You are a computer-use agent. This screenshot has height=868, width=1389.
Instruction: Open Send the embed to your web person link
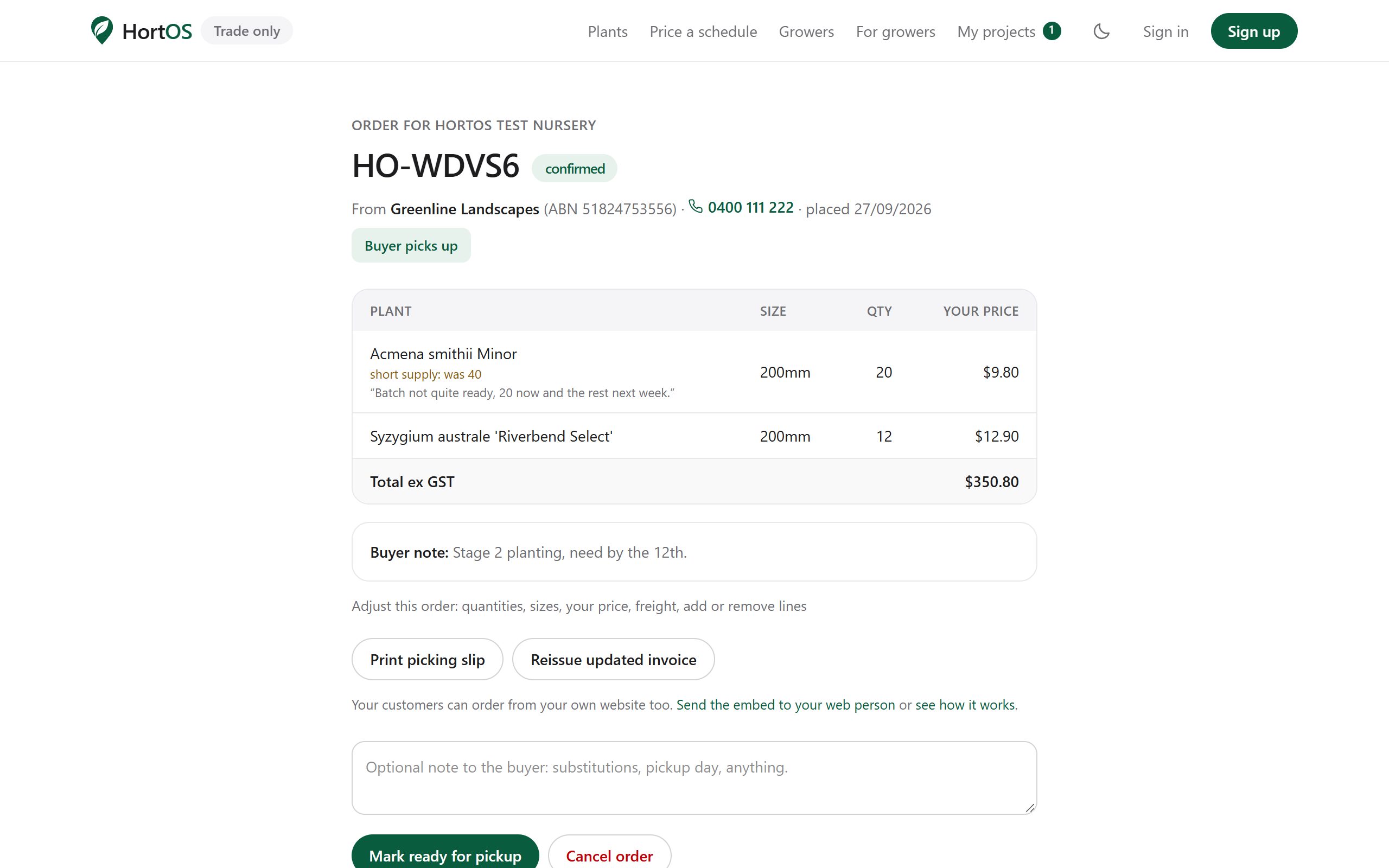(x=785, y=704)
